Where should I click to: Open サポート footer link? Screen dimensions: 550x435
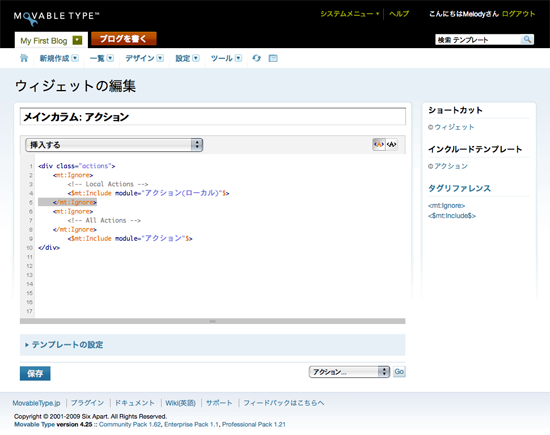(219, 403)
